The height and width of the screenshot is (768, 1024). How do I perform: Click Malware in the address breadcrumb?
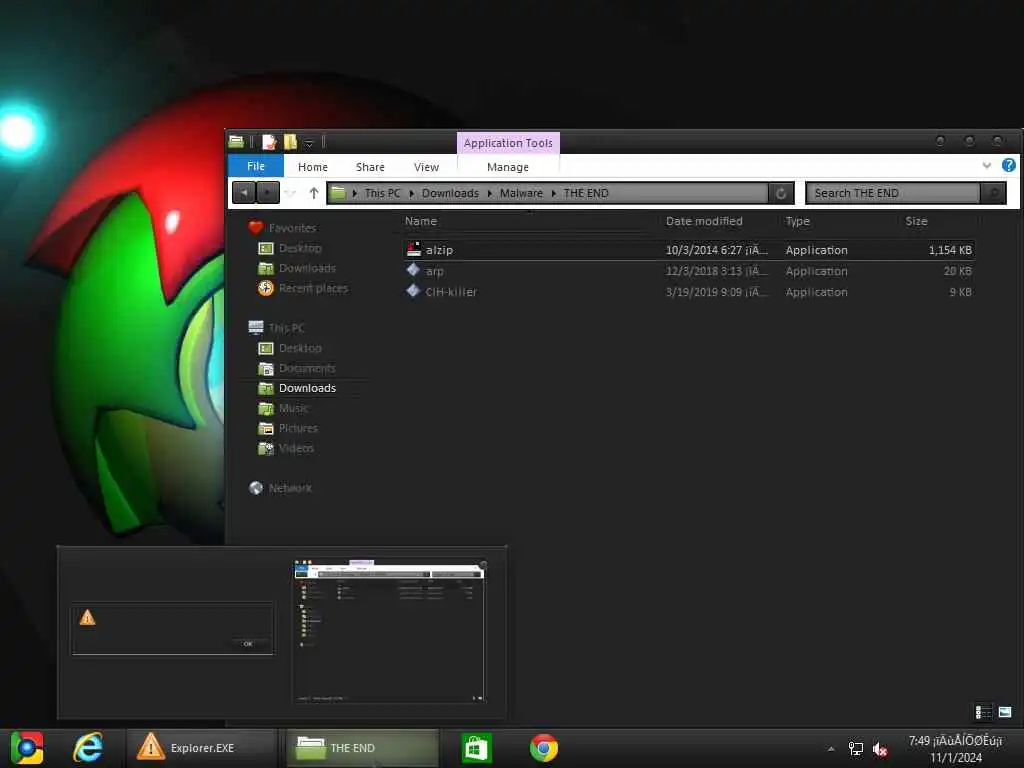click(x=521, y=193)
